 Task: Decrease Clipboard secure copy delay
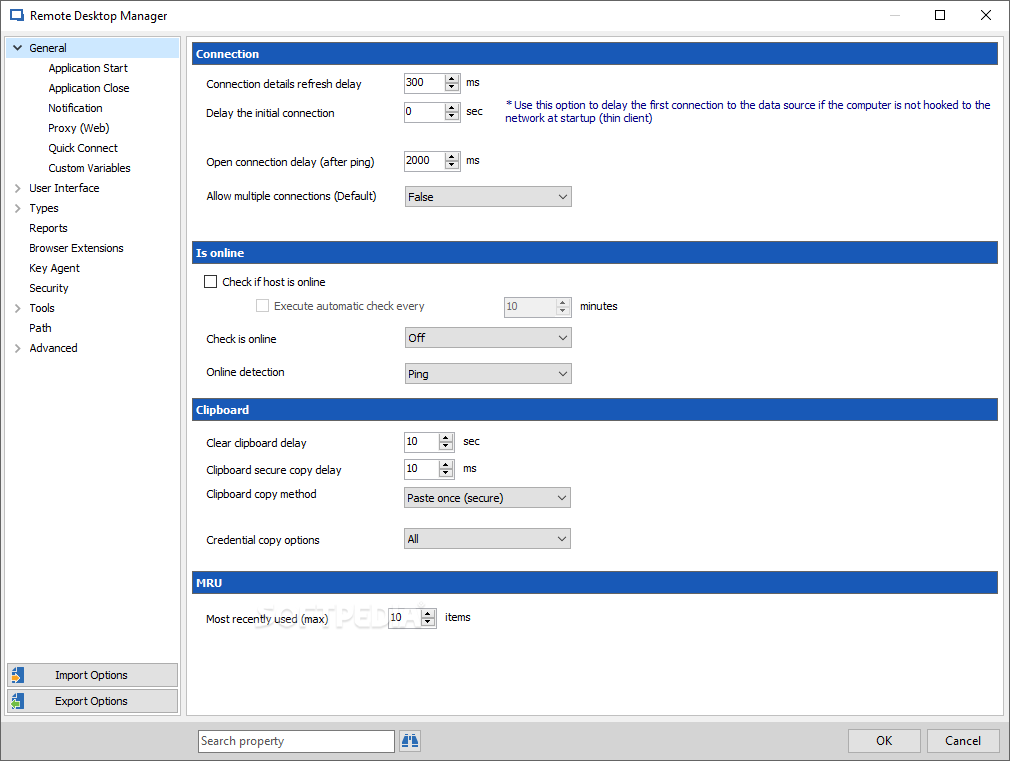(446, 473)
